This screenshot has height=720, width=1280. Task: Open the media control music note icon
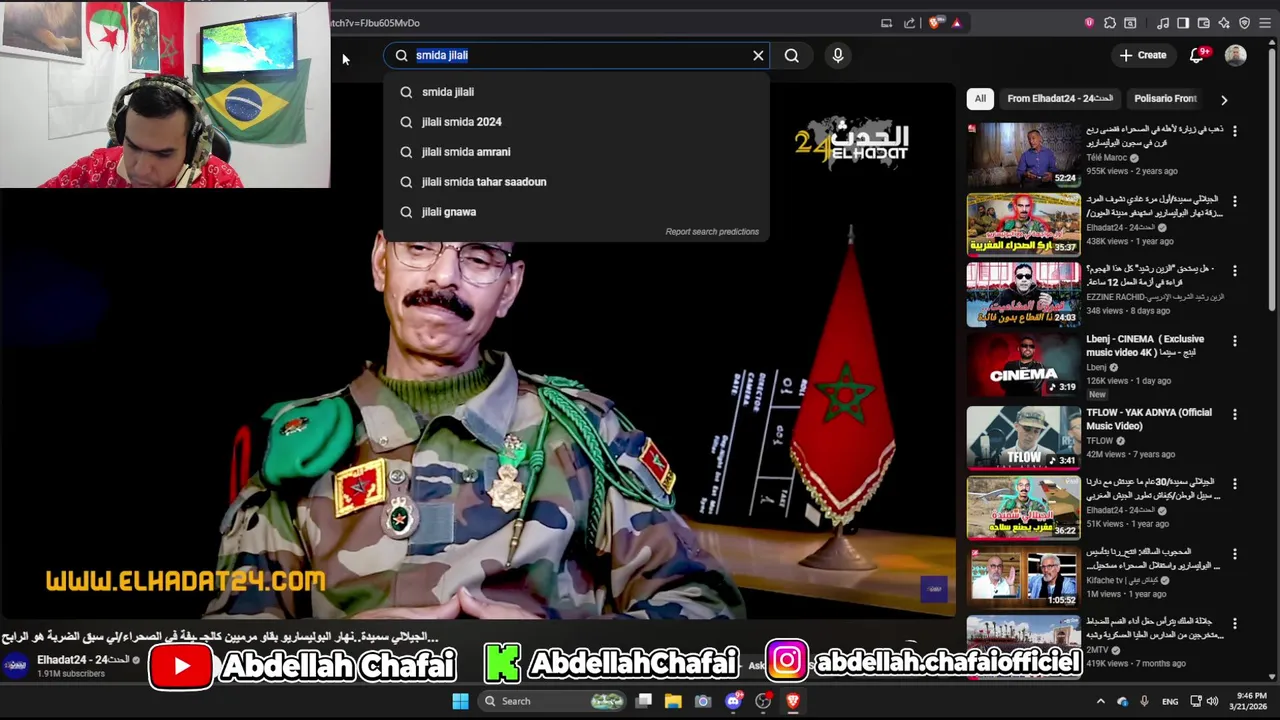pyautogui.click(x=1163, y=23)
